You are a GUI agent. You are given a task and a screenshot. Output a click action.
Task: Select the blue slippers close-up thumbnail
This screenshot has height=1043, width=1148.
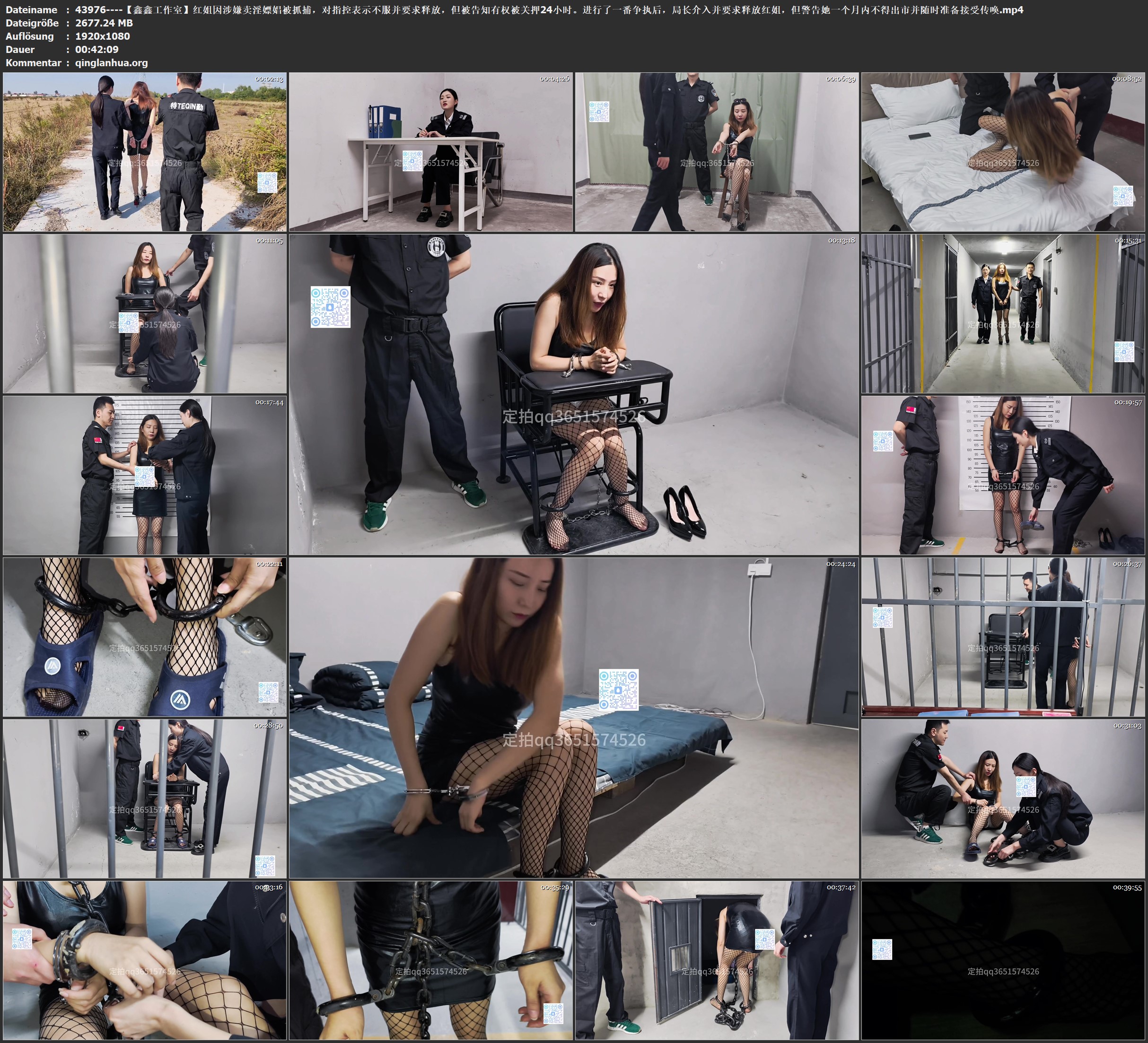[145, 636]
